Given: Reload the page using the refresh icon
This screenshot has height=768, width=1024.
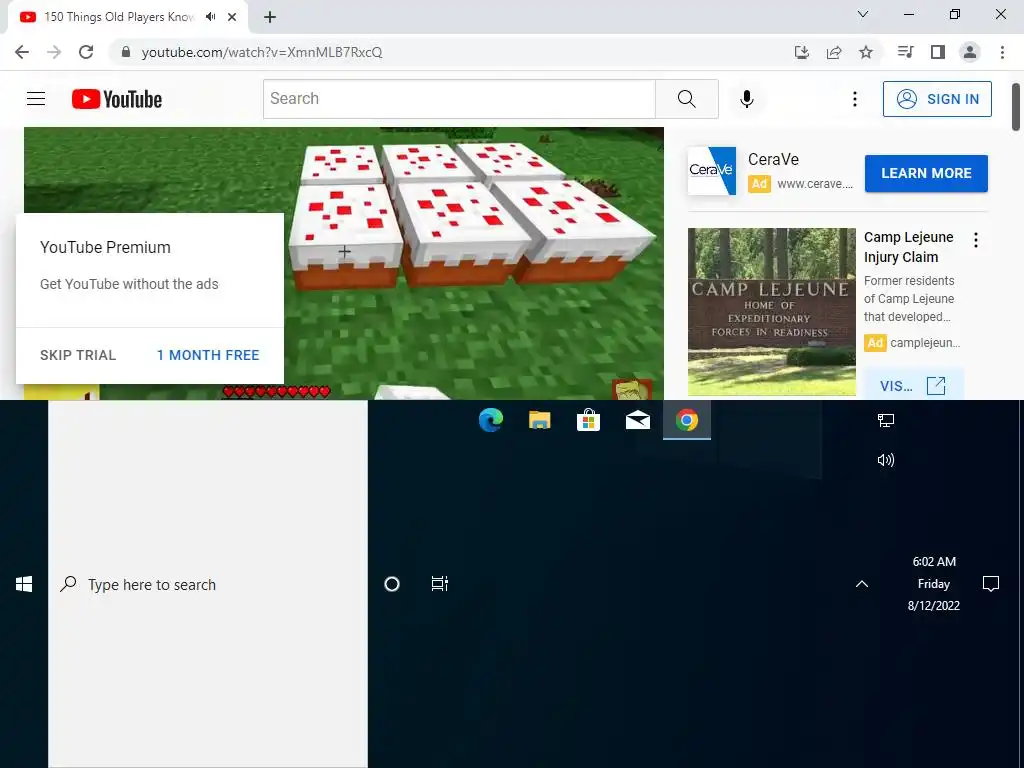Looking at the screenshot, I should tap(86, 52).
